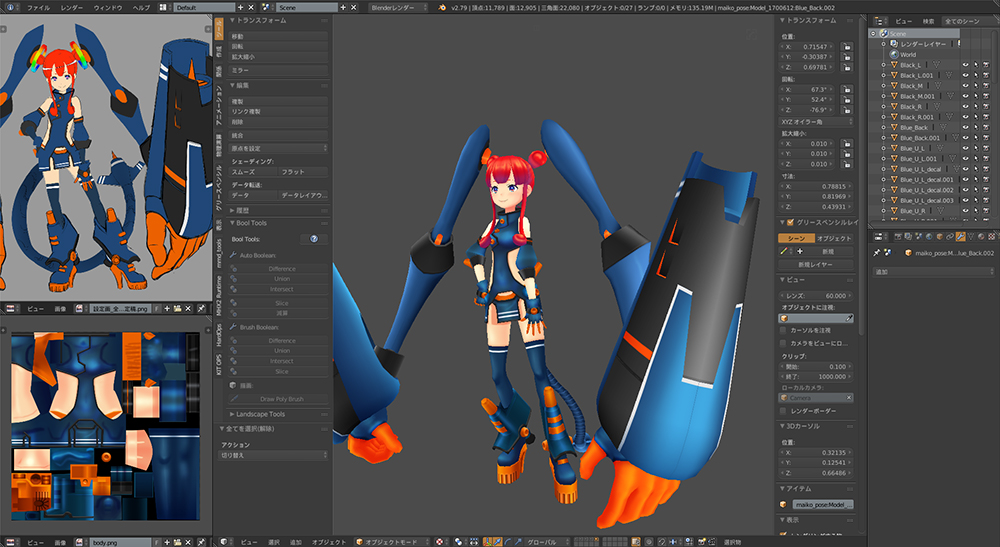Click Black_L mesh triangle icon in outliner
The height and width of the screenshot is (547, 1000).
(893, 65)
